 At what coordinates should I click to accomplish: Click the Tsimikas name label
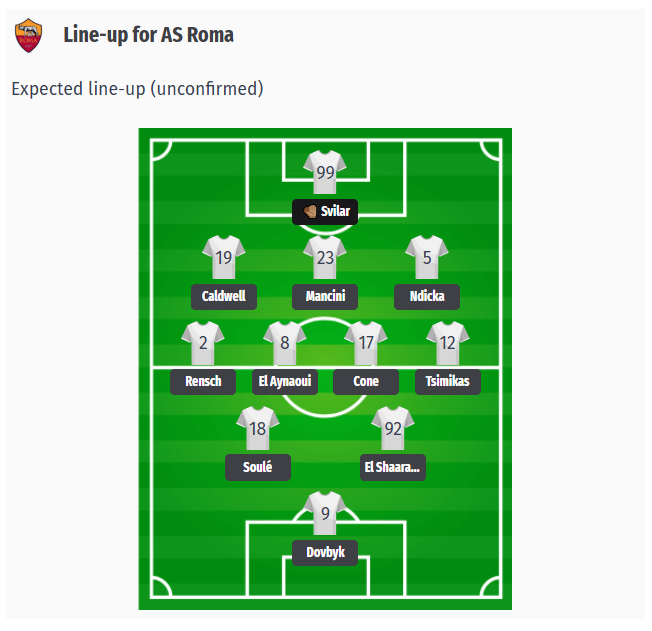click(x=448, y=382)
